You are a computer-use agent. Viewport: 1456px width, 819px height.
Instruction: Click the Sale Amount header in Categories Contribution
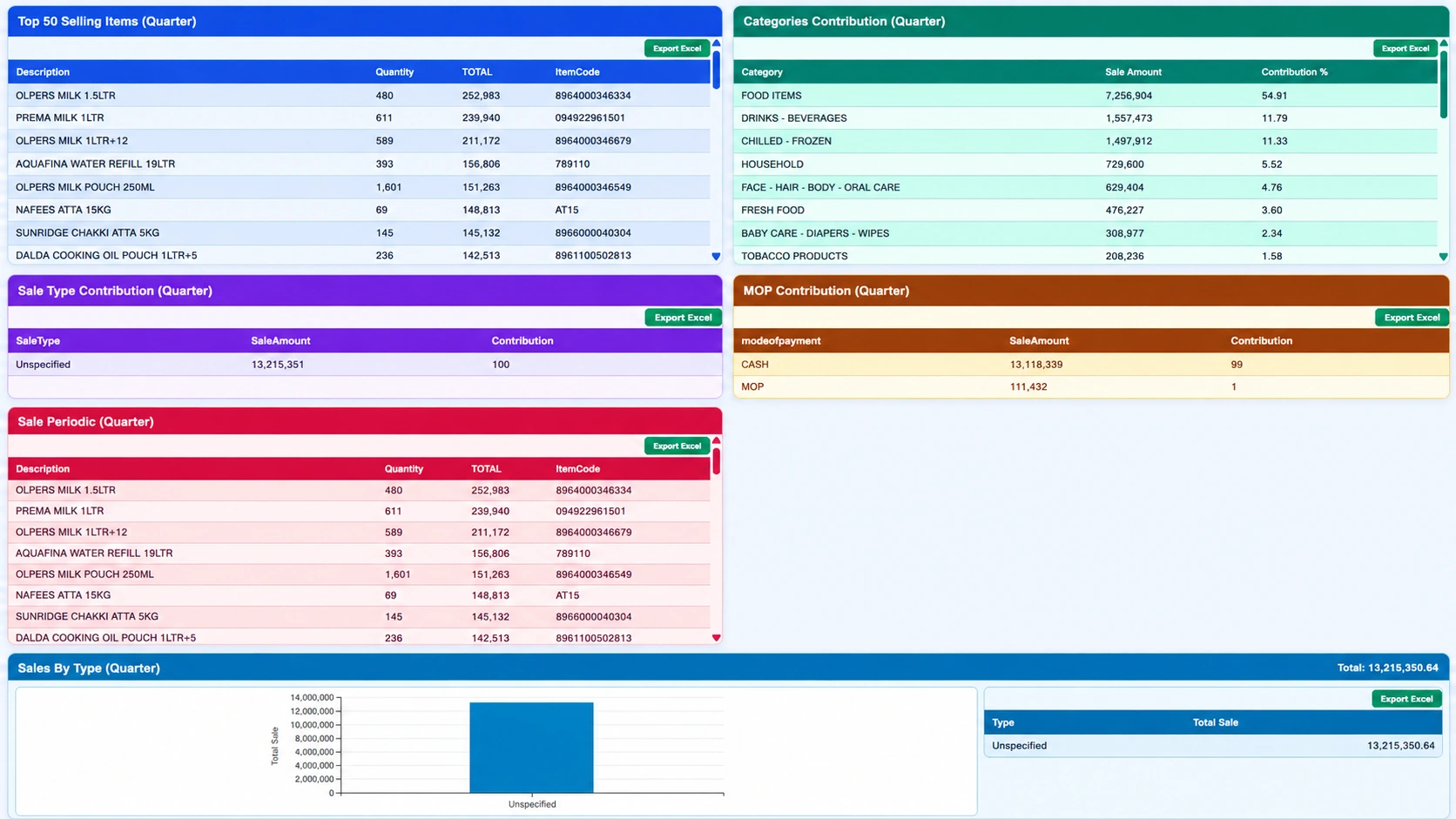(1133, 72)
